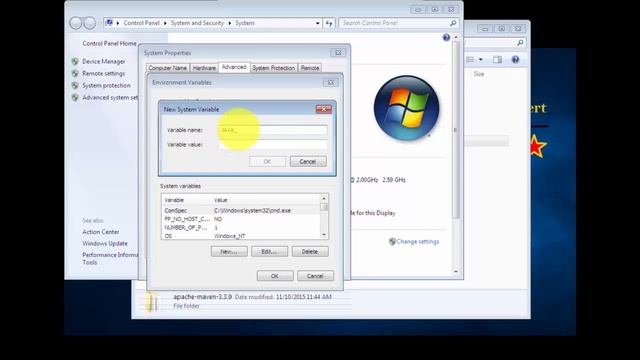Viewport: 640px width, 360px height.
Task: Click search magnifier in Control Panel
Action: pyautogui.click(x=453, y=23)
